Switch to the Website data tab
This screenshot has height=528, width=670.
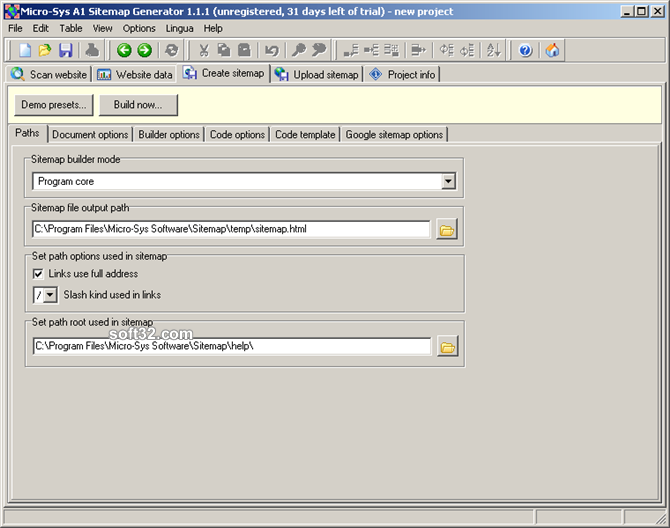point(135,74)
